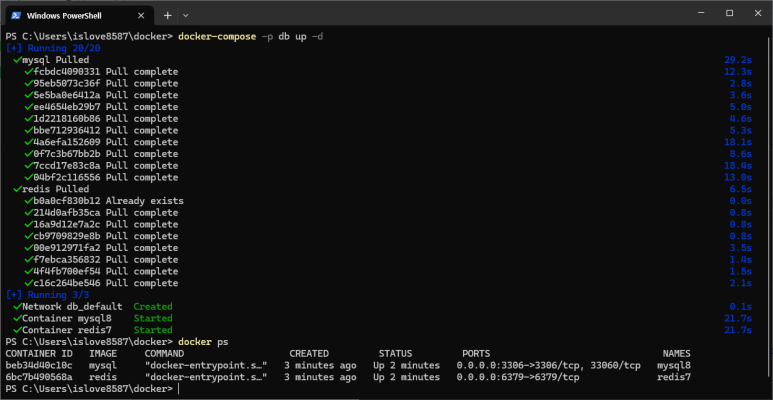Click the 'CONTAINER ID' column header
This screenshot has width=773, height=400.
click(x=39, y=354)
